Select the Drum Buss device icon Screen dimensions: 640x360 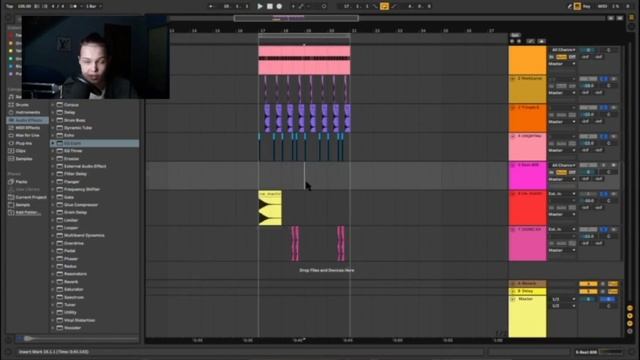pyautogui.click(x=60, y=120)
